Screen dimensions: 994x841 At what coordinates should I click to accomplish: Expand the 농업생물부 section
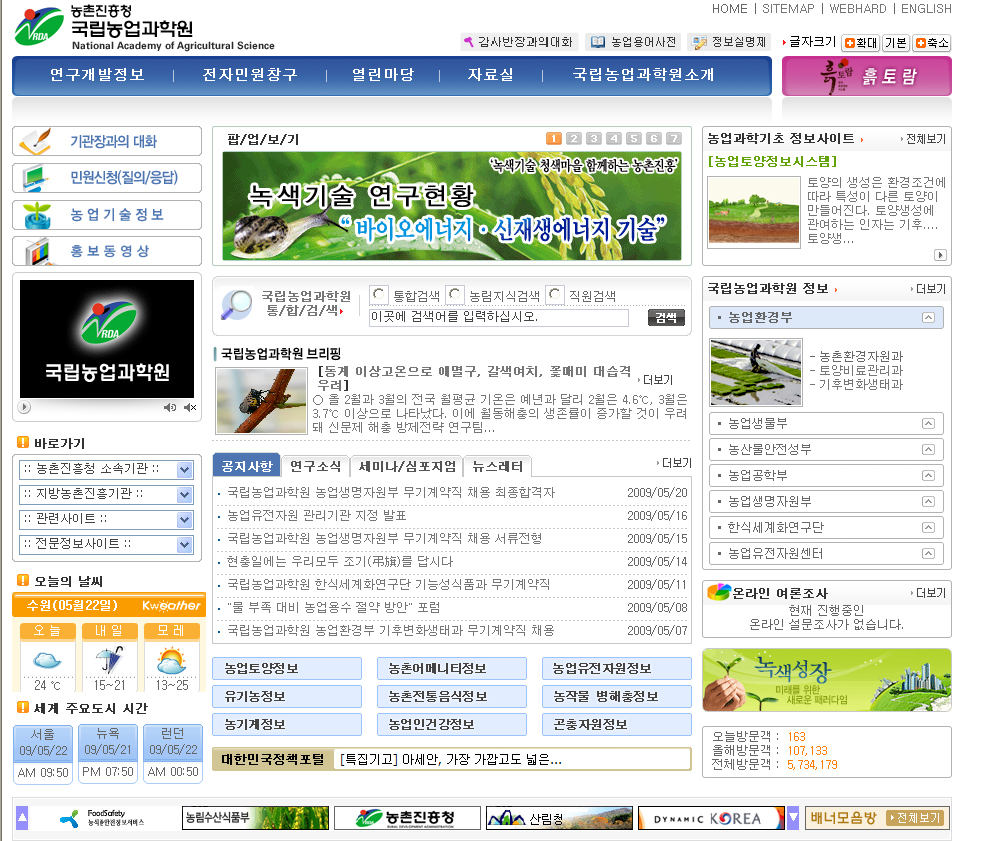tap(929, 424)
